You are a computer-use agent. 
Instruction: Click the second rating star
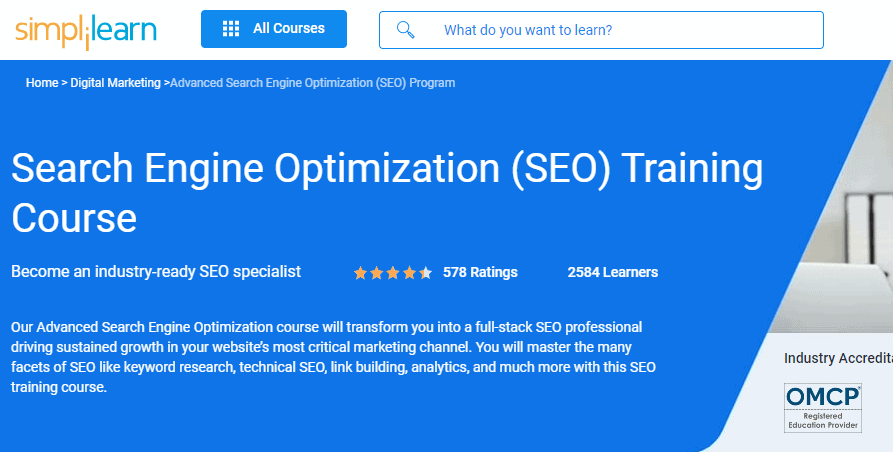[x=377, y=272]
